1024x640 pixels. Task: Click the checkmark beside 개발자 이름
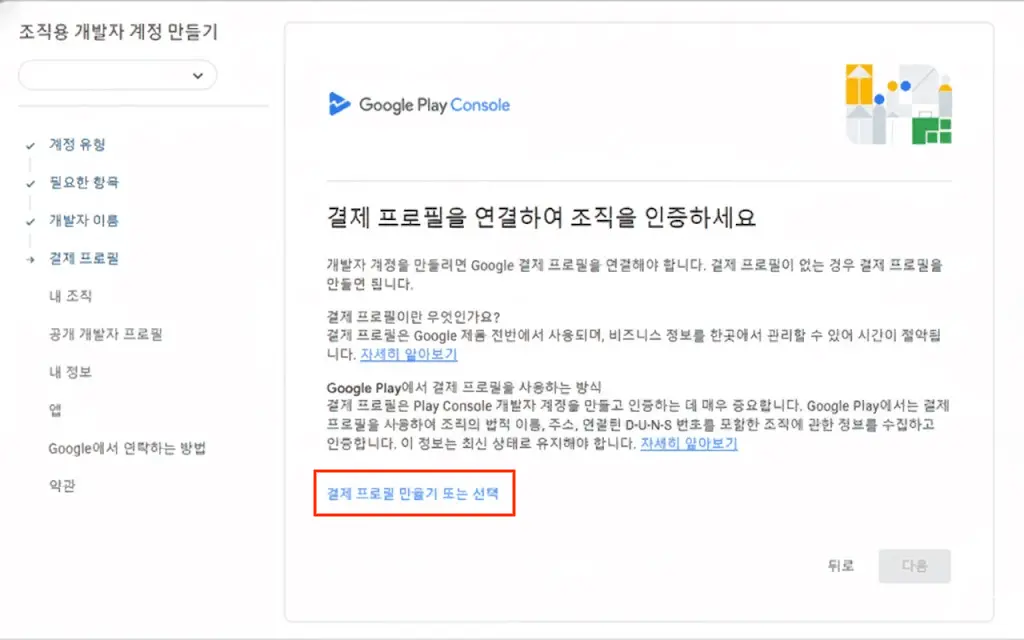coord(30,221)
